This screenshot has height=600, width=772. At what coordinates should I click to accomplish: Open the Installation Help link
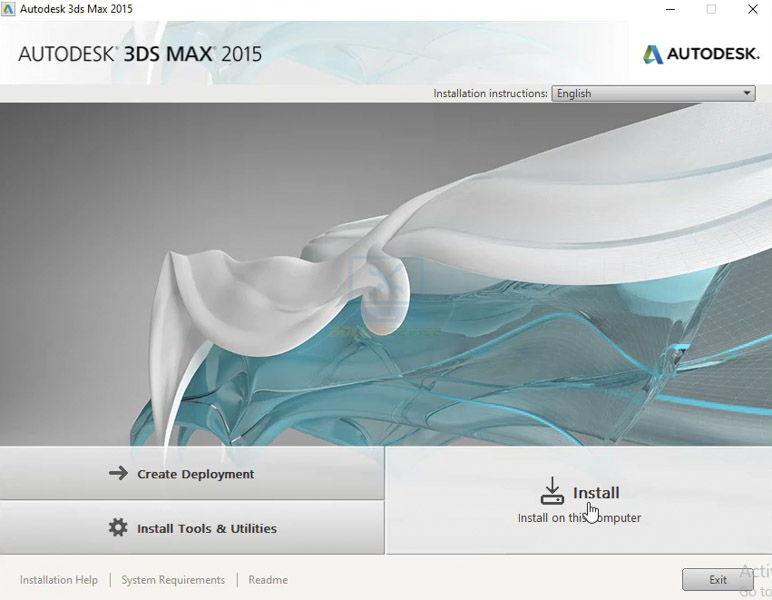pyautogui.click(x=59, y=580)
